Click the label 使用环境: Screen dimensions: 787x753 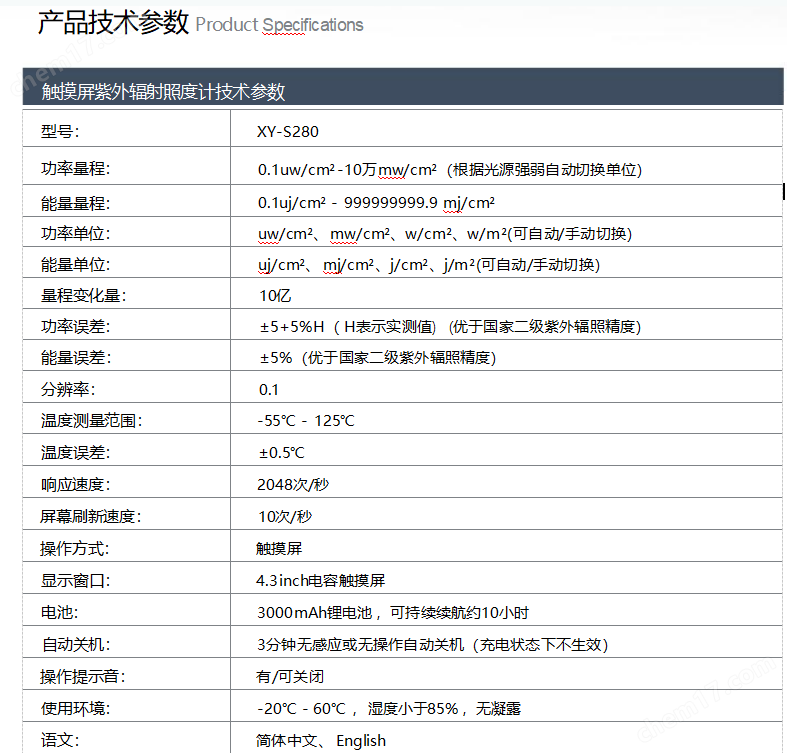click(x=75, y=708)
